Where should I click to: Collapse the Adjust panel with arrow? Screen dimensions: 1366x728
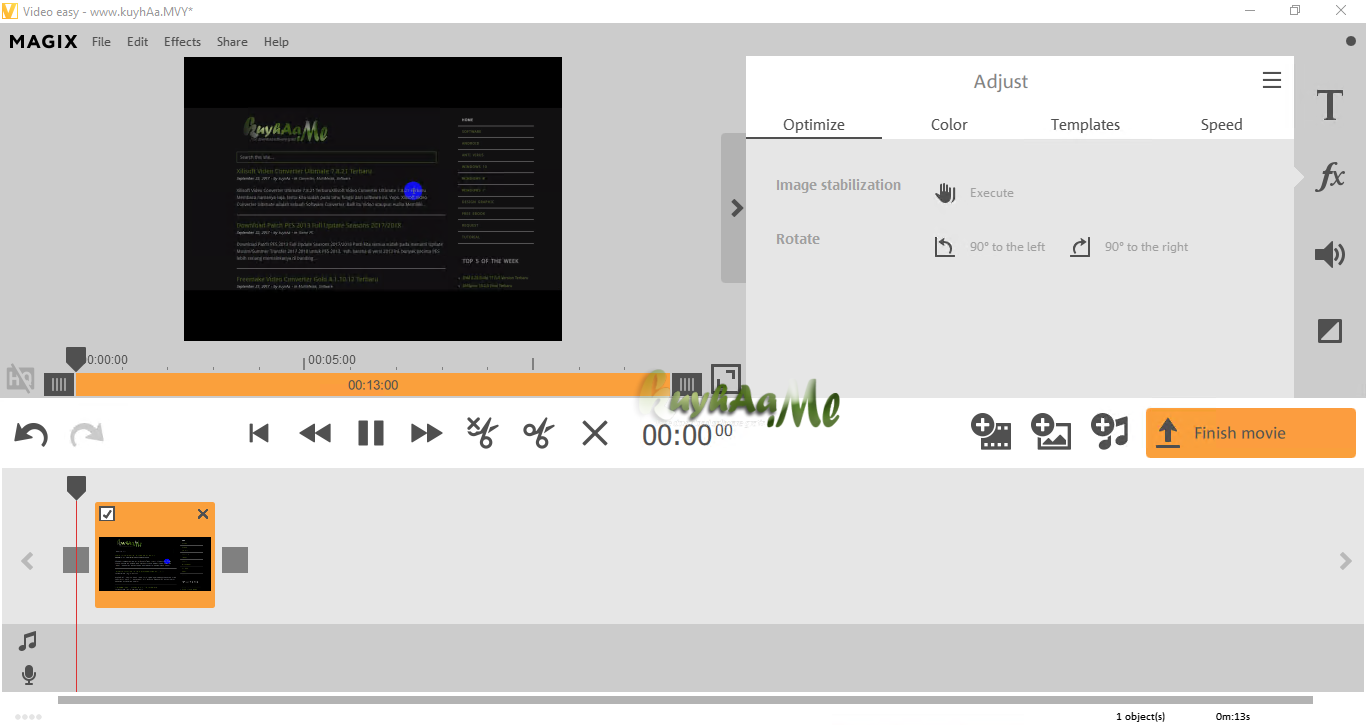point(734,208)
